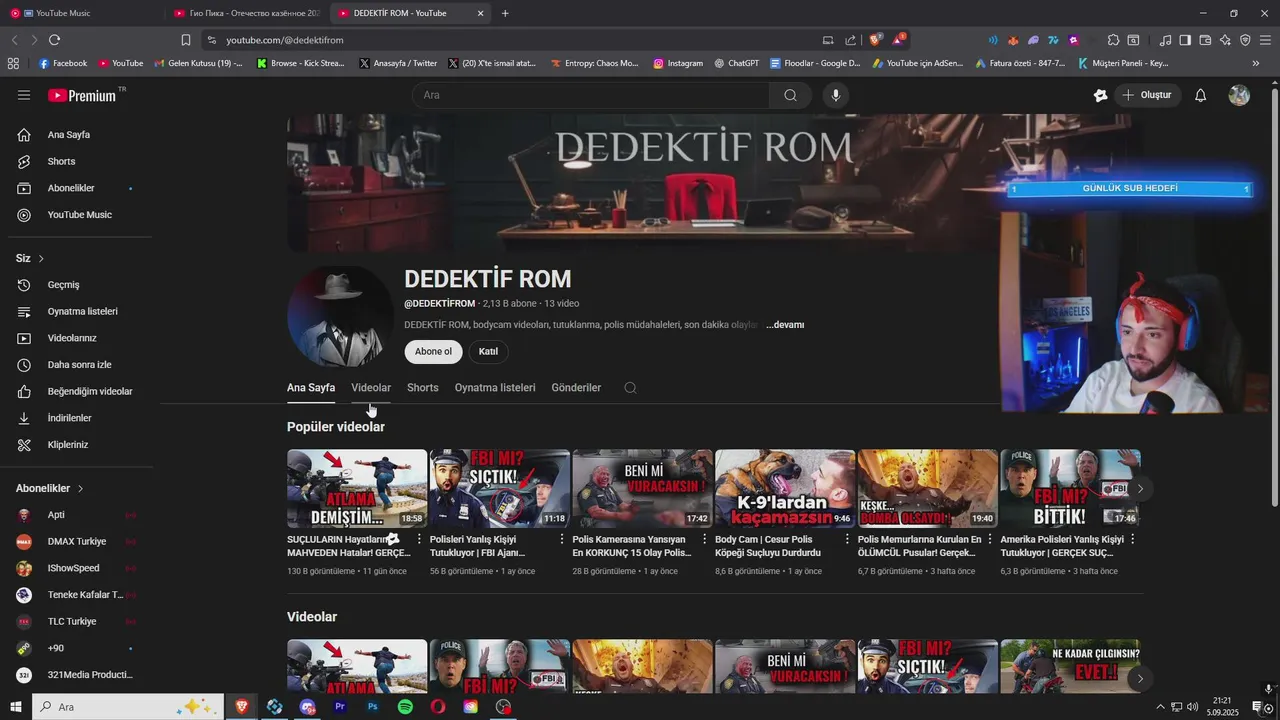Reload the page with the refresh icon
Screen dimensions: 1280x720
(54, 40)
